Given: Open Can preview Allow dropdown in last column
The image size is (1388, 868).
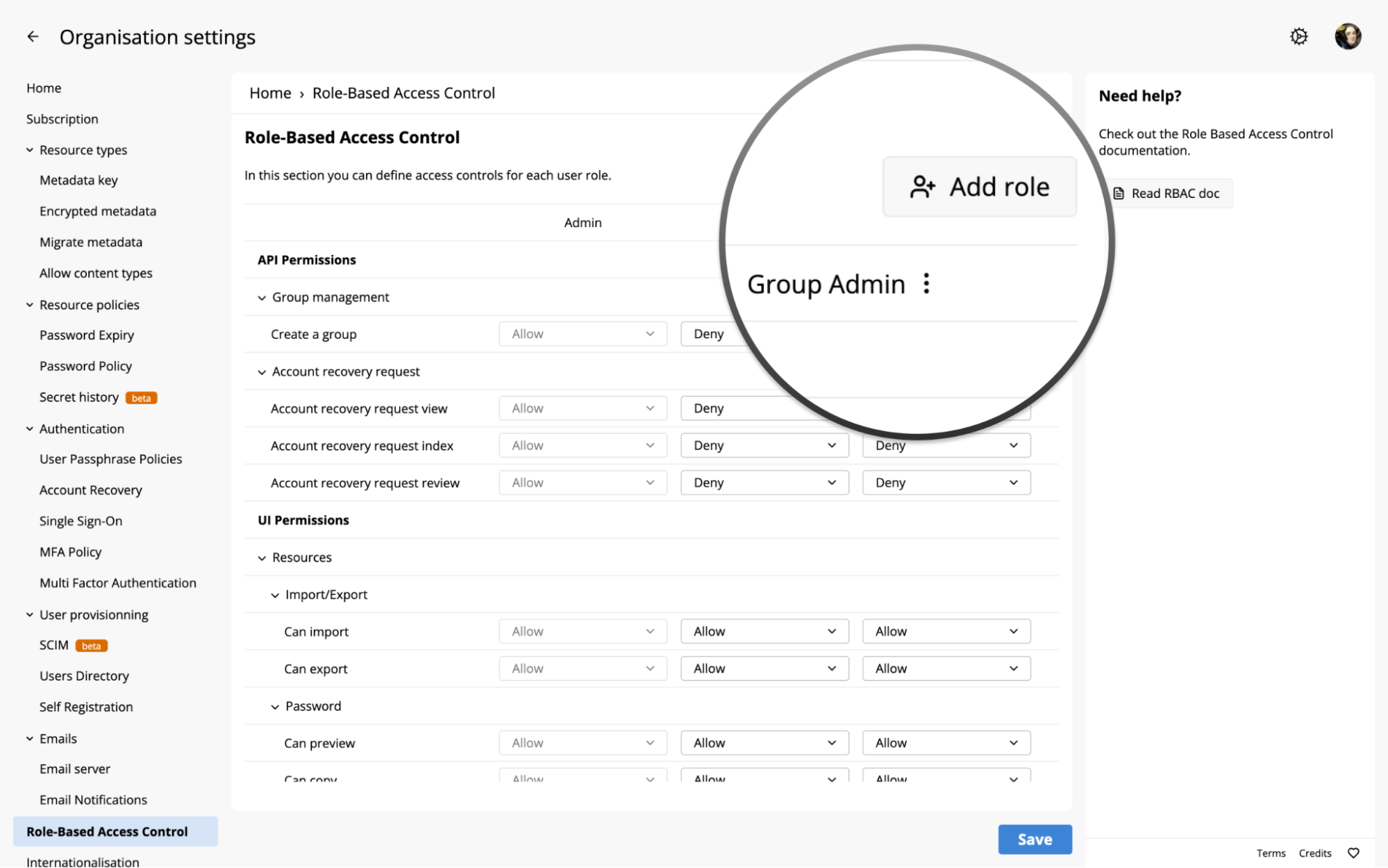Looking at the screenshot, I should 946,743.
